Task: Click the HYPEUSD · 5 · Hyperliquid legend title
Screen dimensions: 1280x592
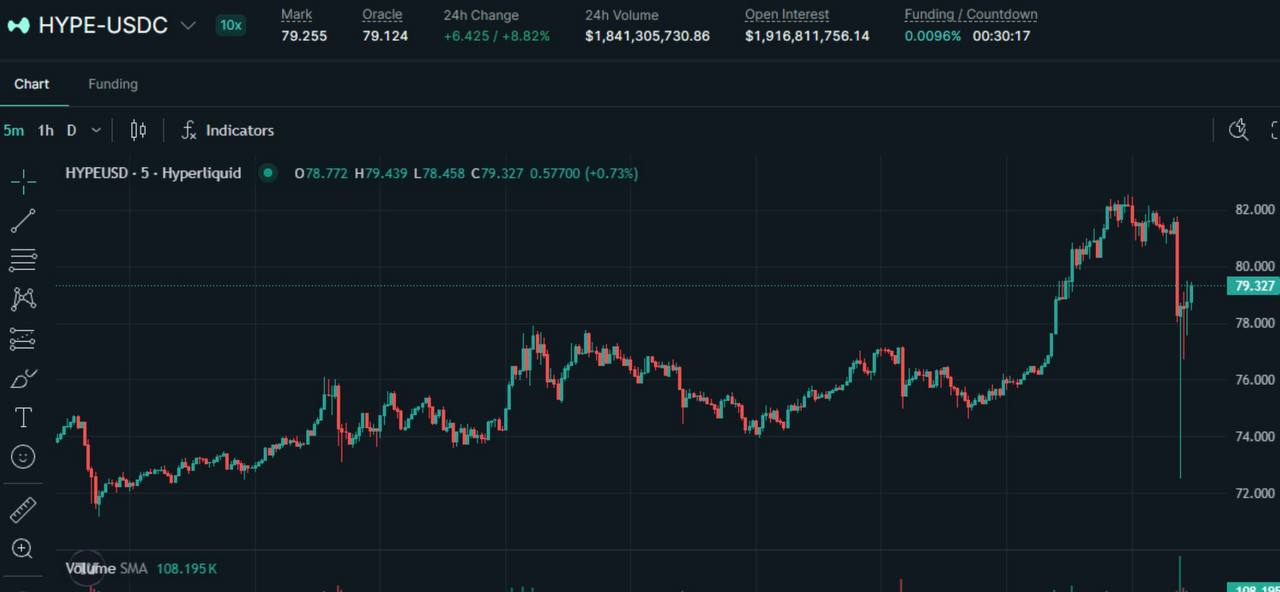Action: 153,173
